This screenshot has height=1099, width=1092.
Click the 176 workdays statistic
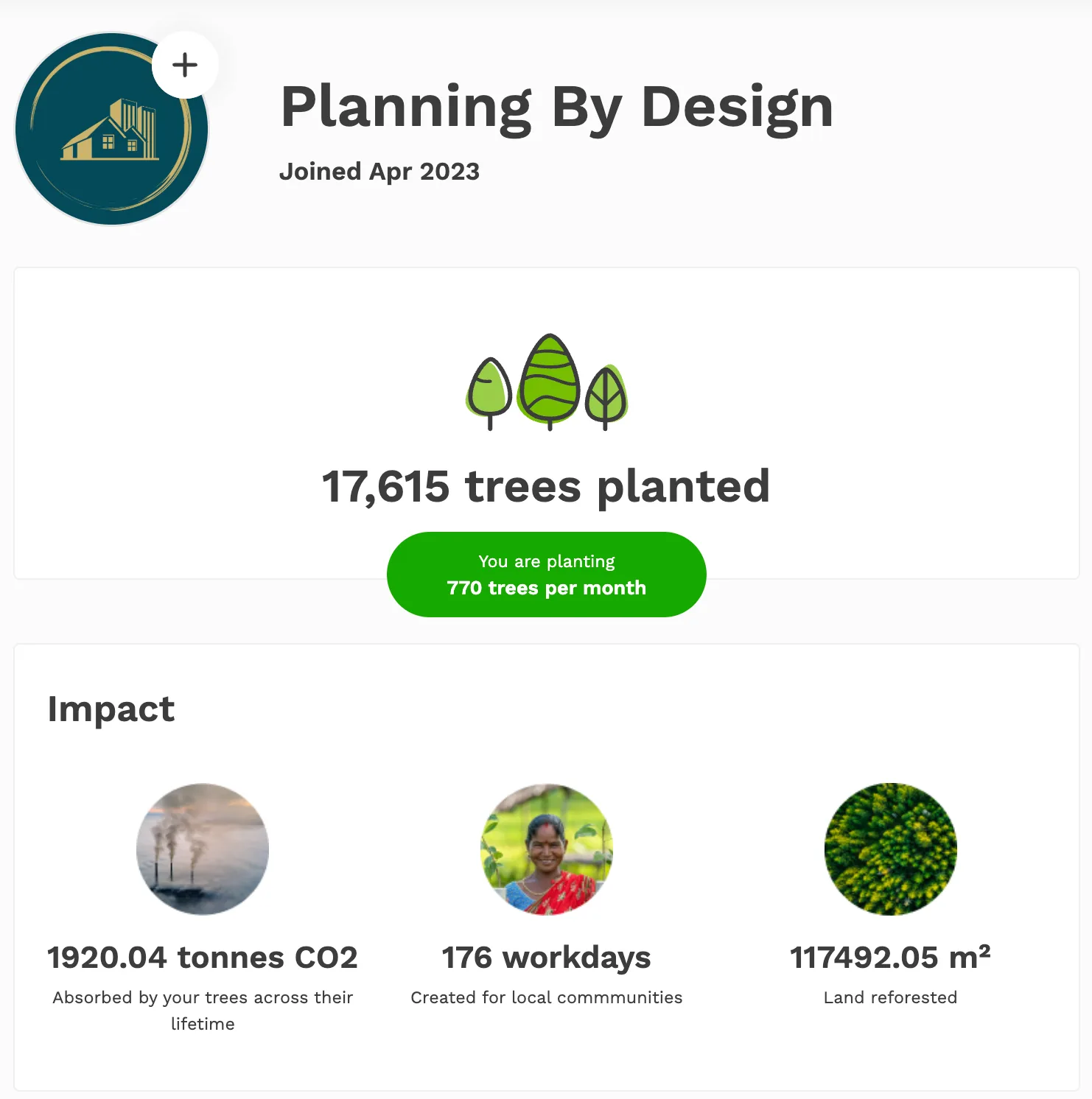point(546,958)
